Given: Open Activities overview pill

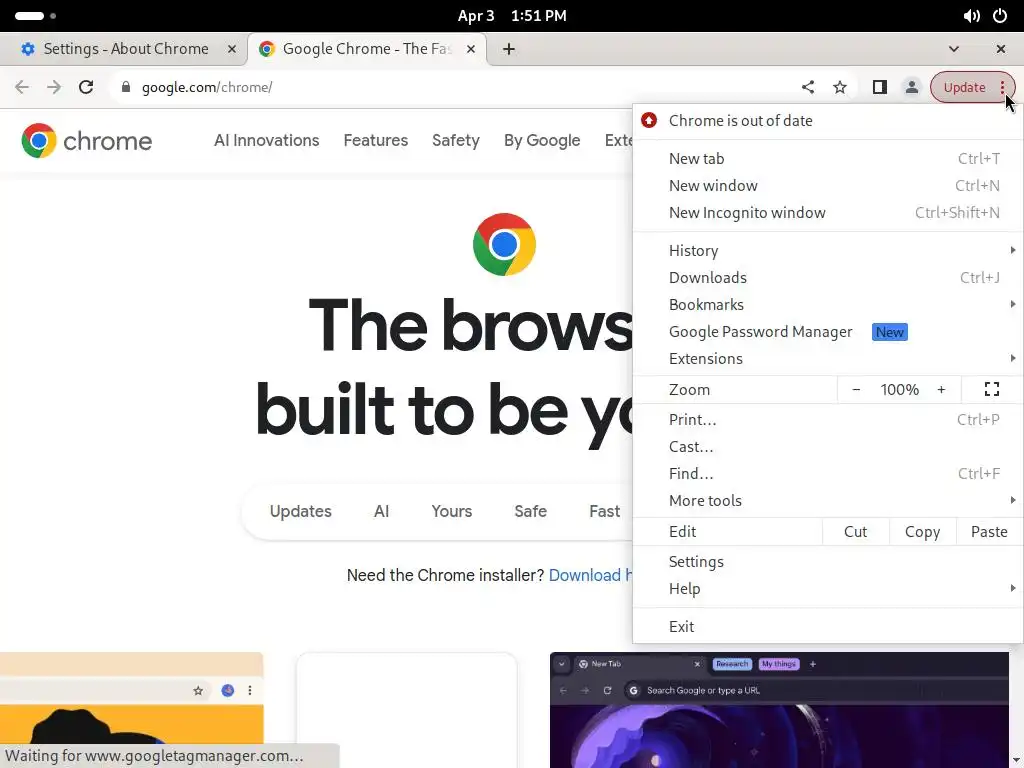Looking at the screenshot, I should coord(35,16).
